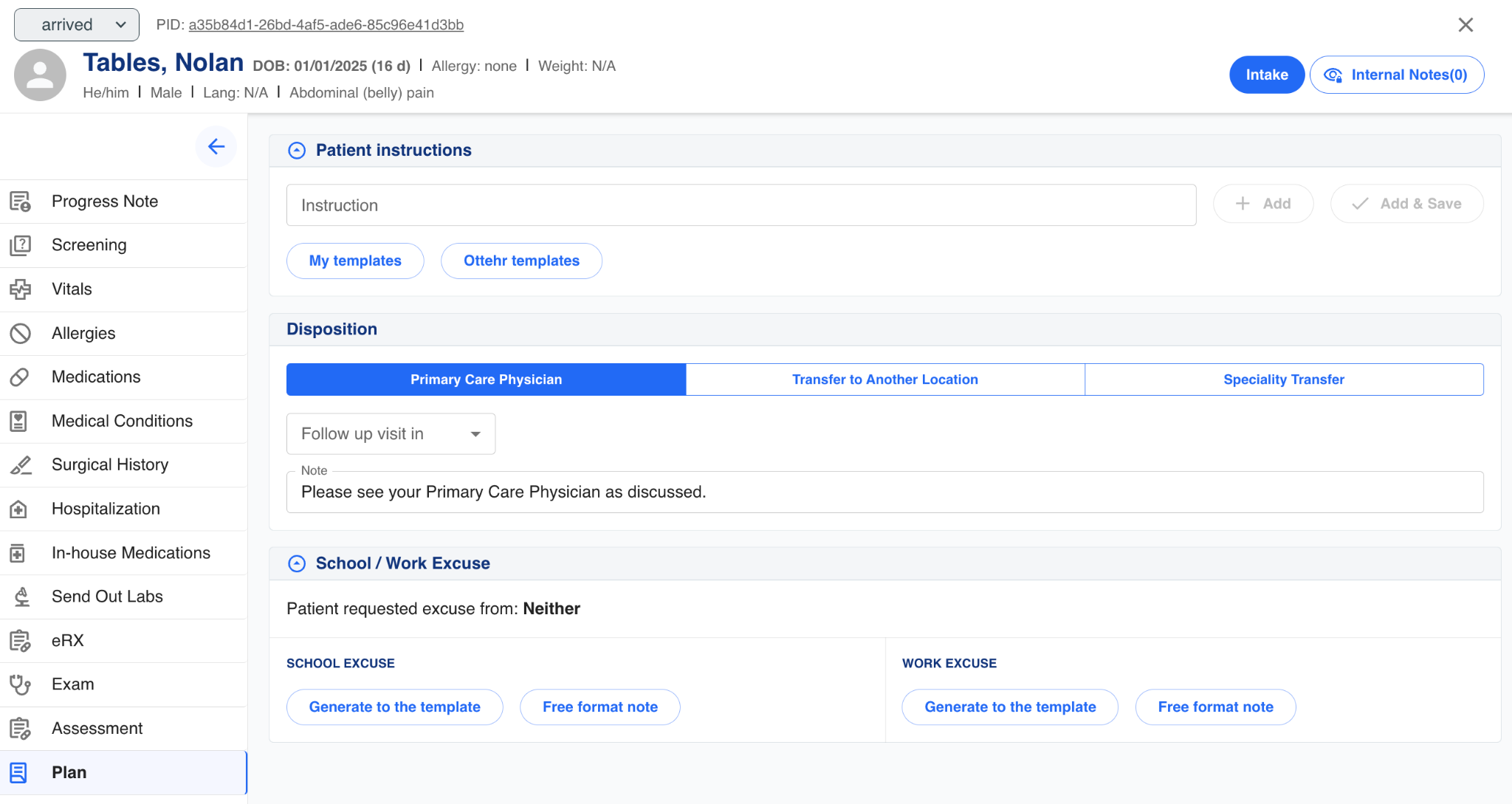Click the Exam stethoscope icon
Image resolution: width=1512 pixels, height=804 pixels.
click(x=20, y=684)
